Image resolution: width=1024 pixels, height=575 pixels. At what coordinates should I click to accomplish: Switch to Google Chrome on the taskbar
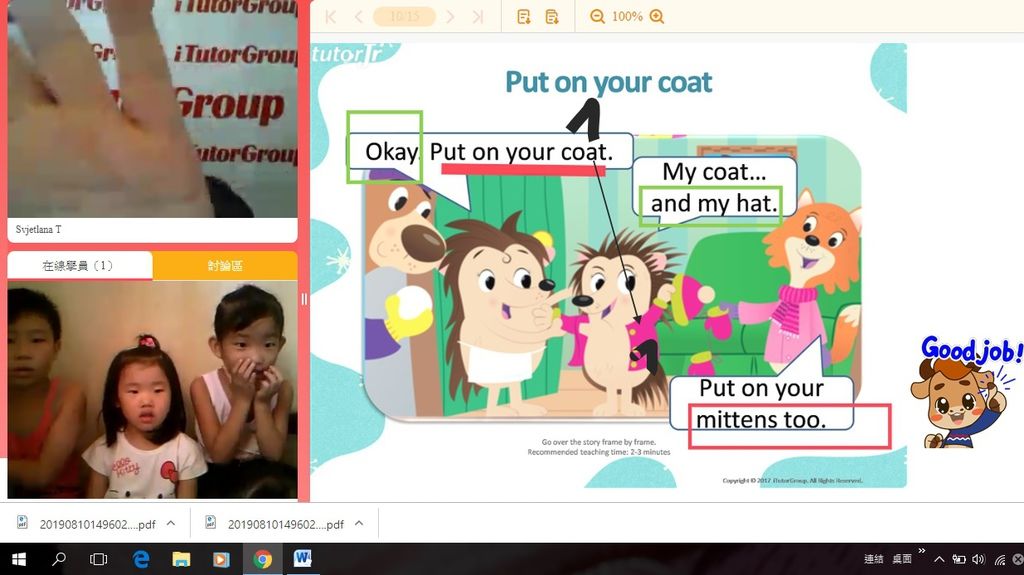pos(263,559)
